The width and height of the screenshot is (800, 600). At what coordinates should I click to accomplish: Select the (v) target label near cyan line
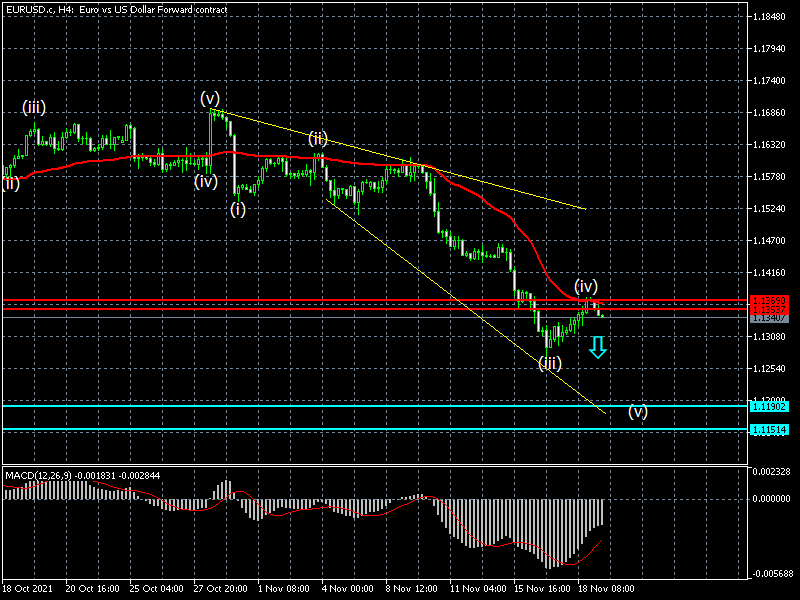[637, 411]
